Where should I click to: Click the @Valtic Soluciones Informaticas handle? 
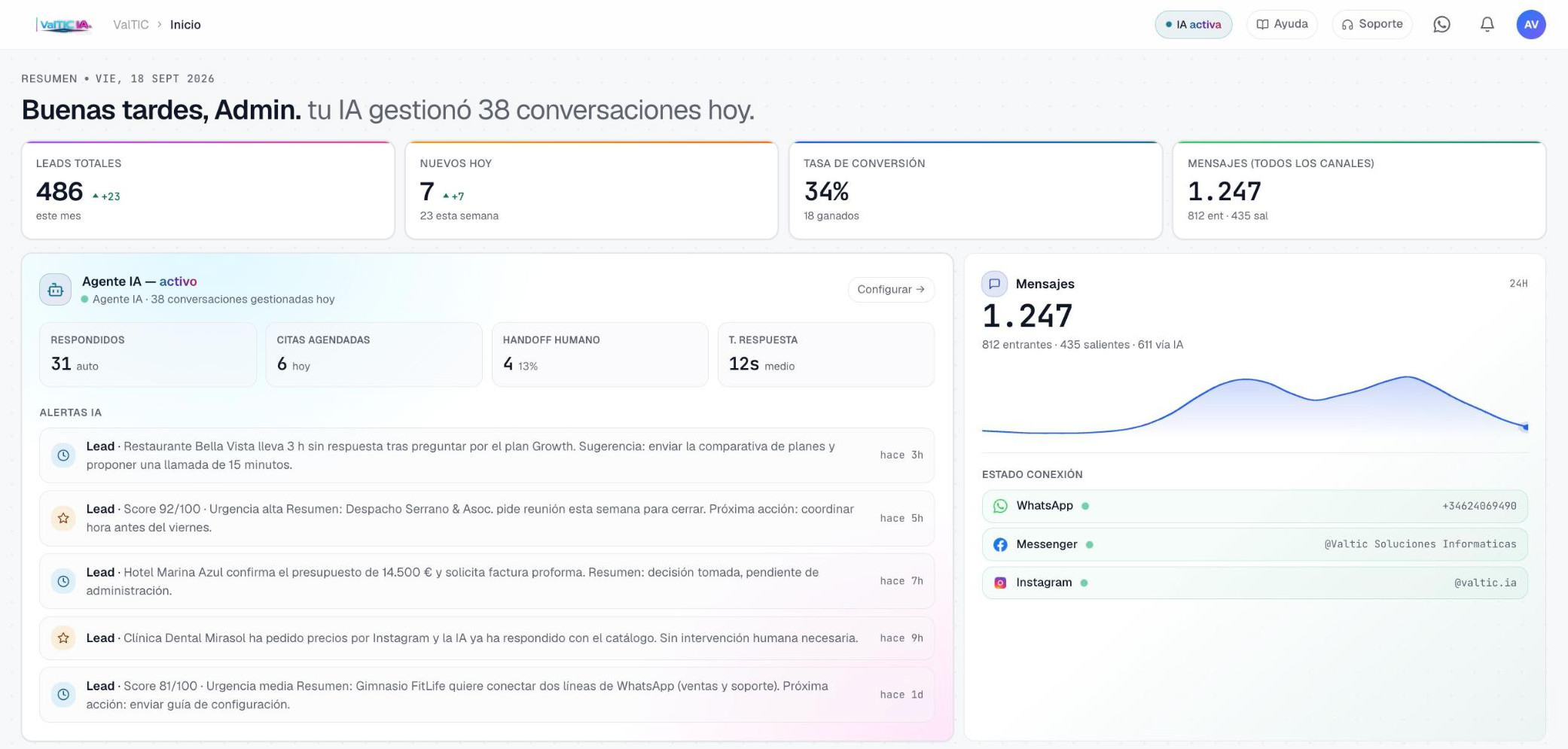coord(1420,544)
